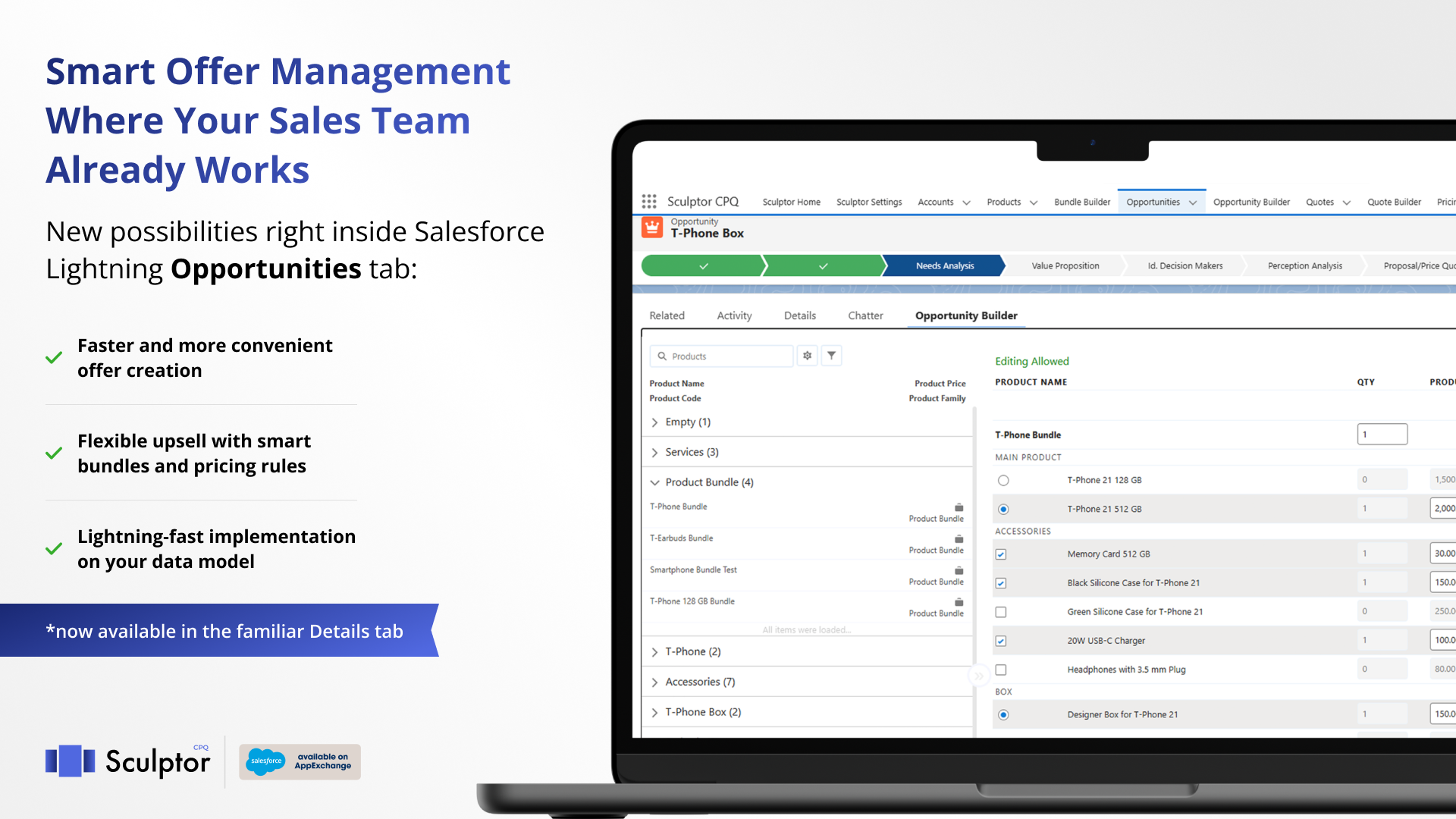Click the T-Phone Bundle briefcase icon

point(959,507)
